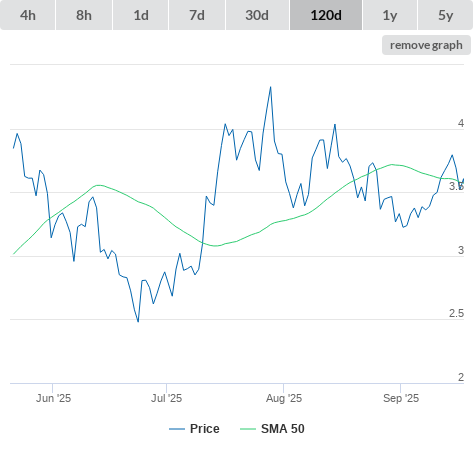Toggle the Price series in legend
This screenshot has width=474, height=455.
click(x=194, y=429)
